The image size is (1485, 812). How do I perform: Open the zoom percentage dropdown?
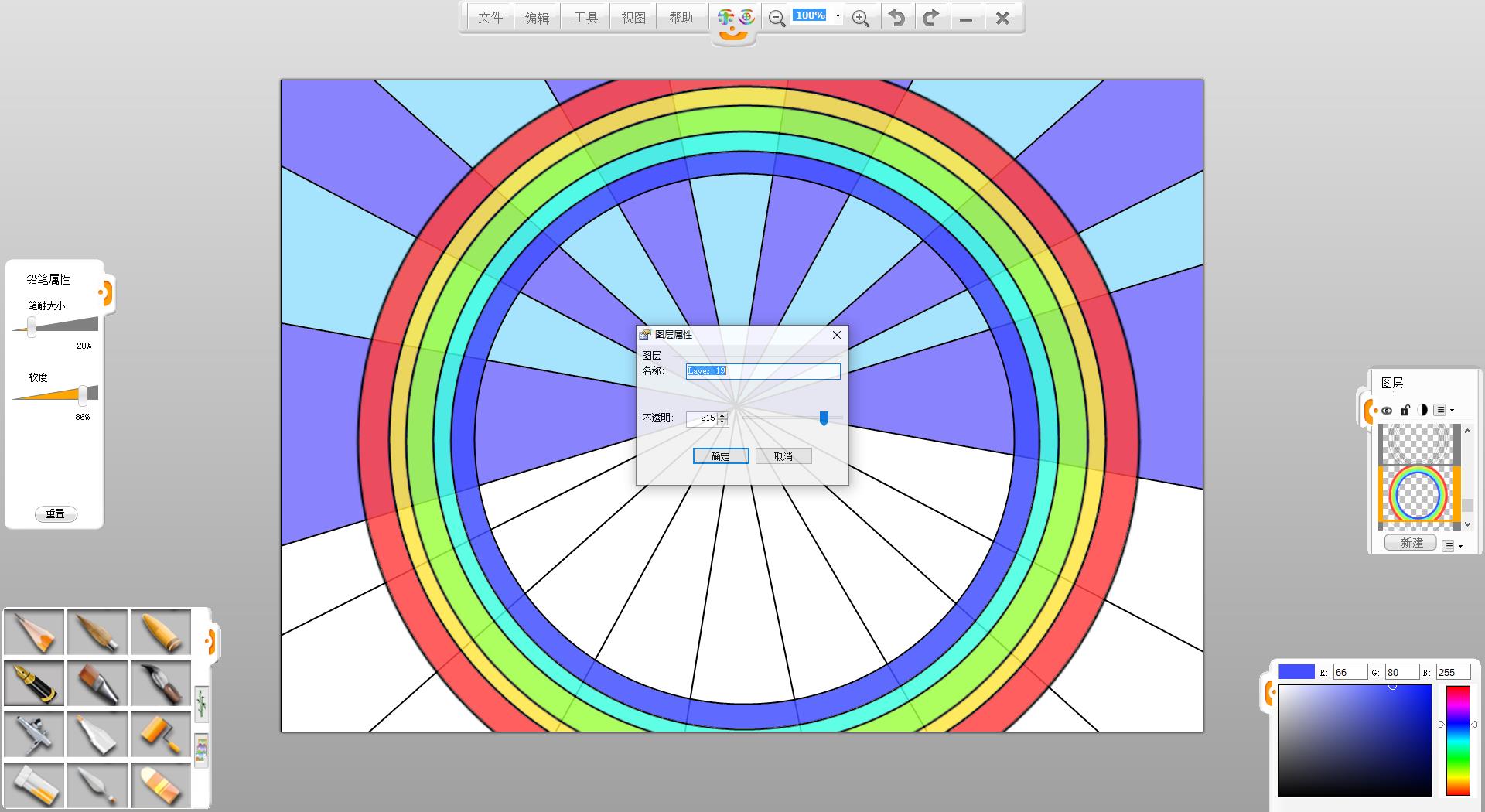838,16
